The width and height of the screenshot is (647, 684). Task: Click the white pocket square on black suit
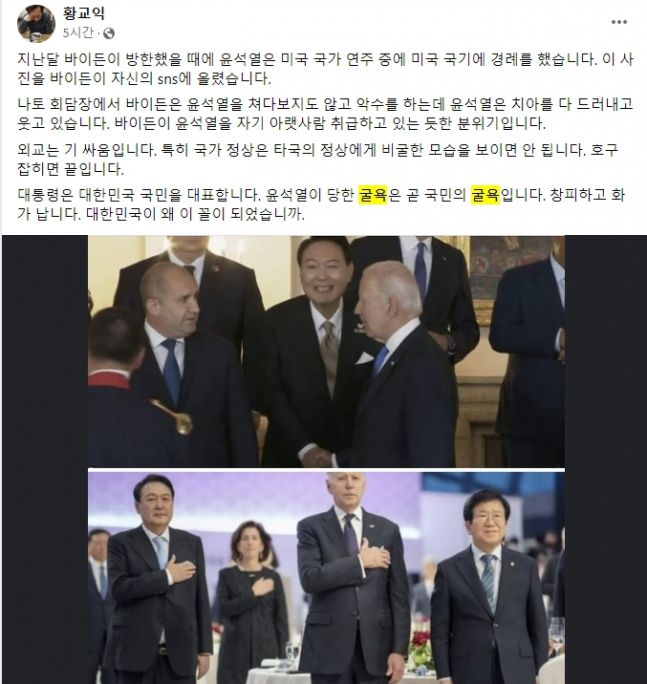(x=364, y=358)
